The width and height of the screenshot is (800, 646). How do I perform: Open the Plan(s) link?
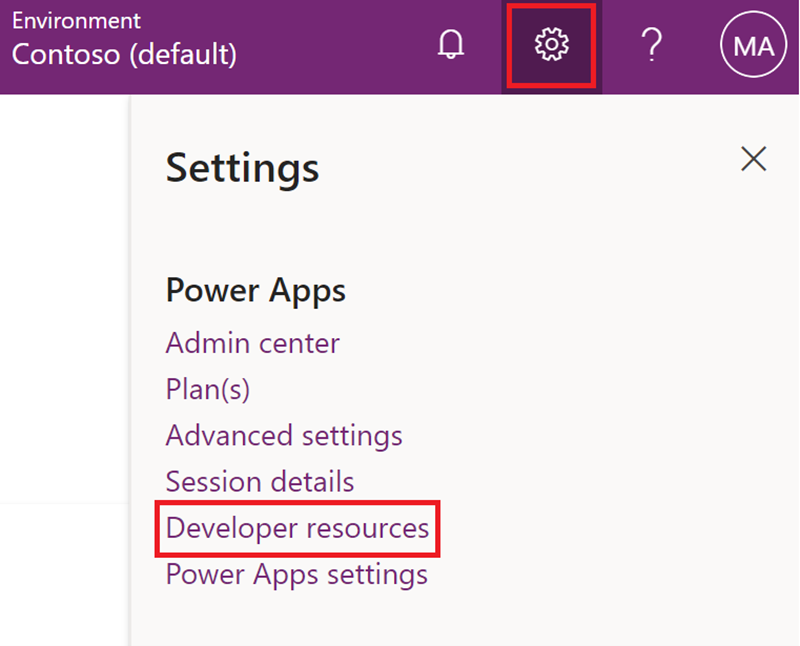click(208, 390)
